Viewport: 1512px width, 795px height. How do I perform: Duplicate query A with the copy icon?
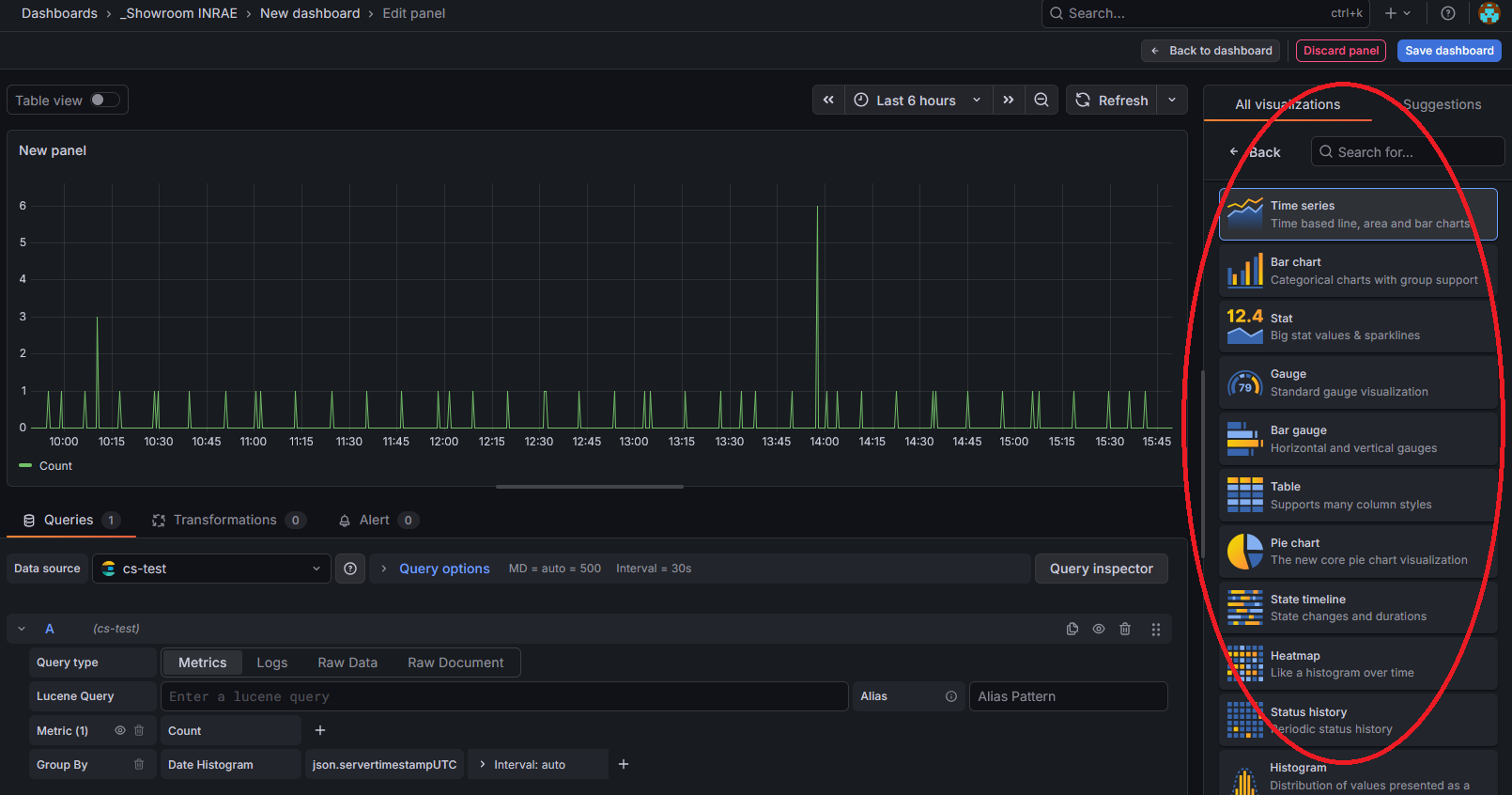click(x=1072, y=629)
